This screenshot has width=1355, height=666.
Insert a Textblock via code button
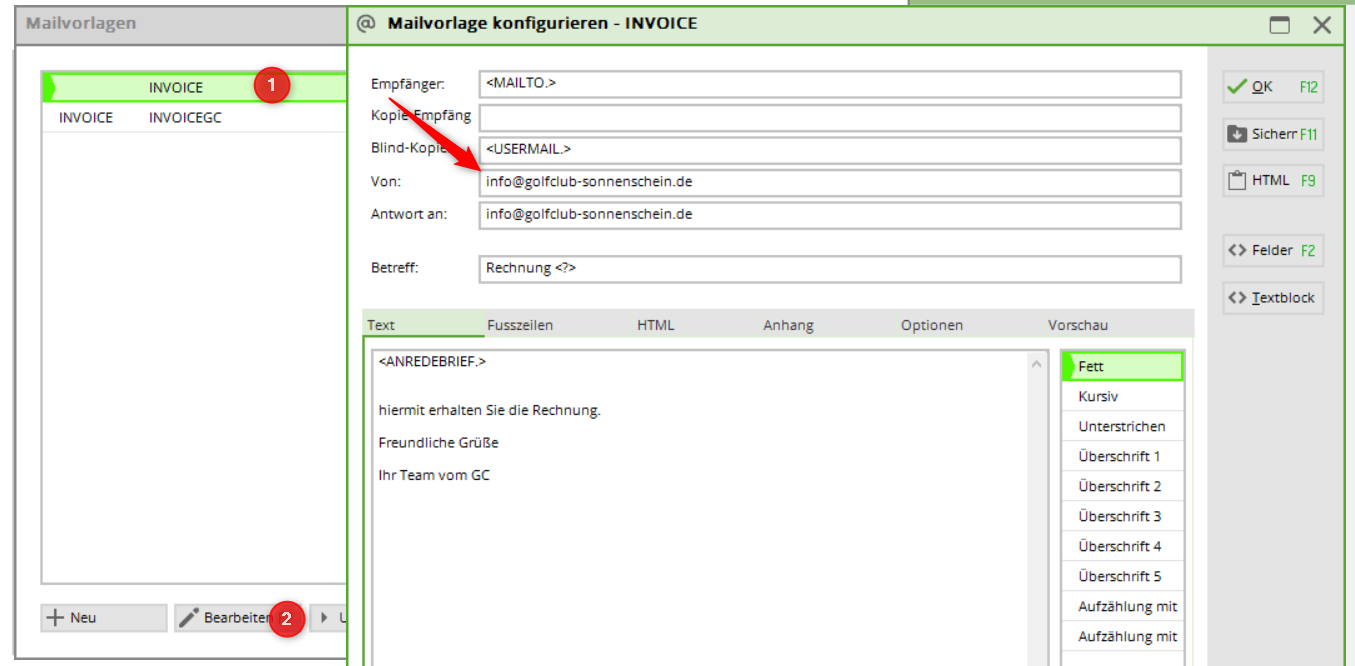tap(1272, 298)
